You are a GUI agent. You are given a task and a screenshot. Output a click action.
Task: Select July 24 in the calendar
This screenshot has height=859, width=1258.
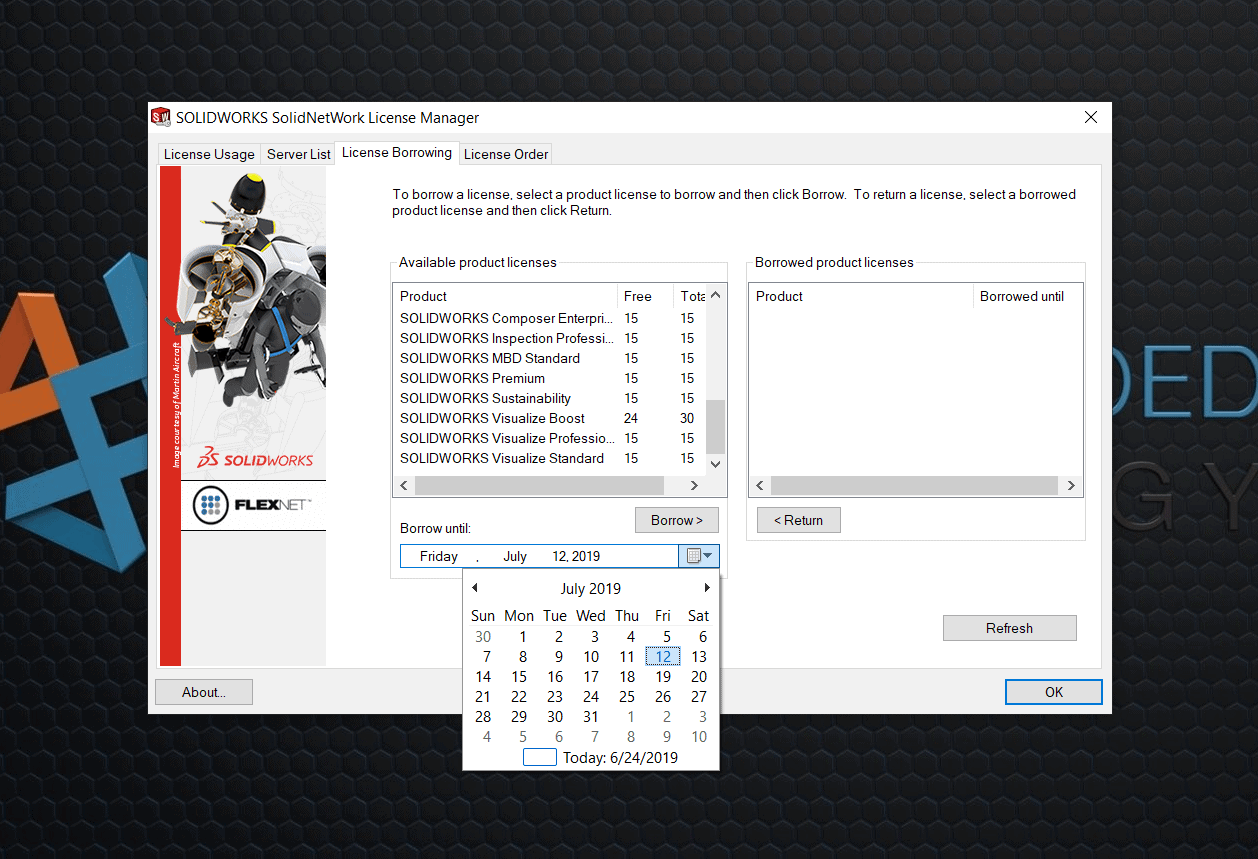point(591,697)
